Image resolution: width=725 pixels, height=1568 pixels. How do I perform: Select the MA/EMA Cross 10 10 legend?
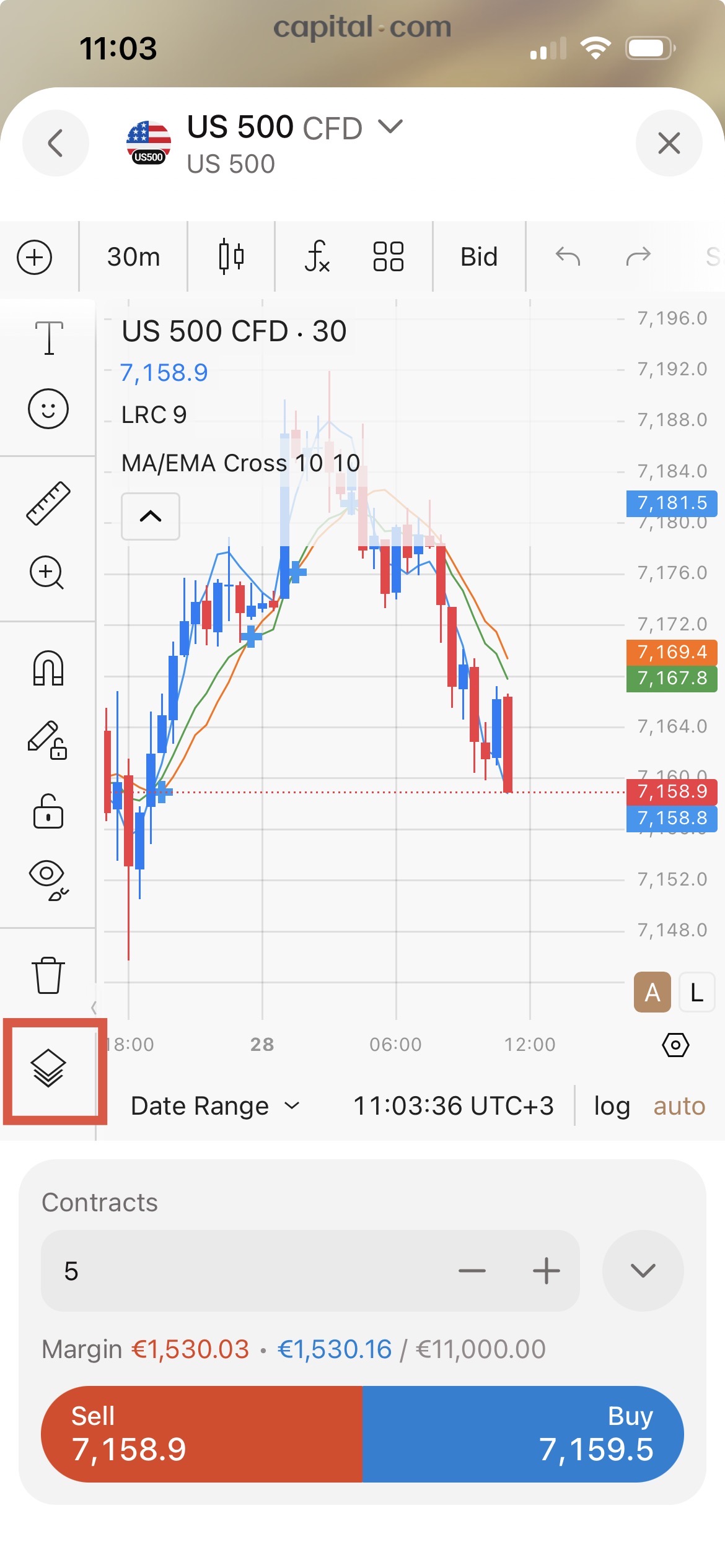click(240, 463)
